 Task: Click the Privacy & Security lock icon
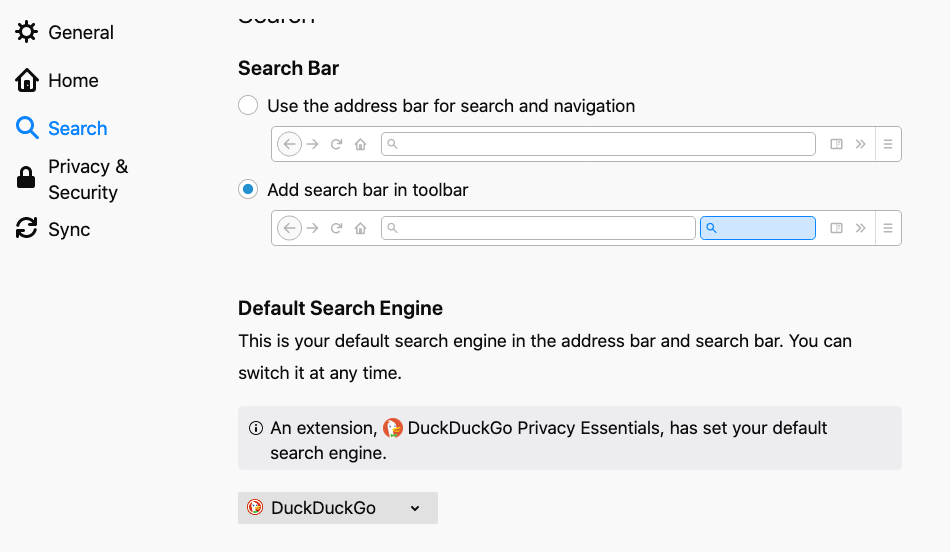coord(26,179)
